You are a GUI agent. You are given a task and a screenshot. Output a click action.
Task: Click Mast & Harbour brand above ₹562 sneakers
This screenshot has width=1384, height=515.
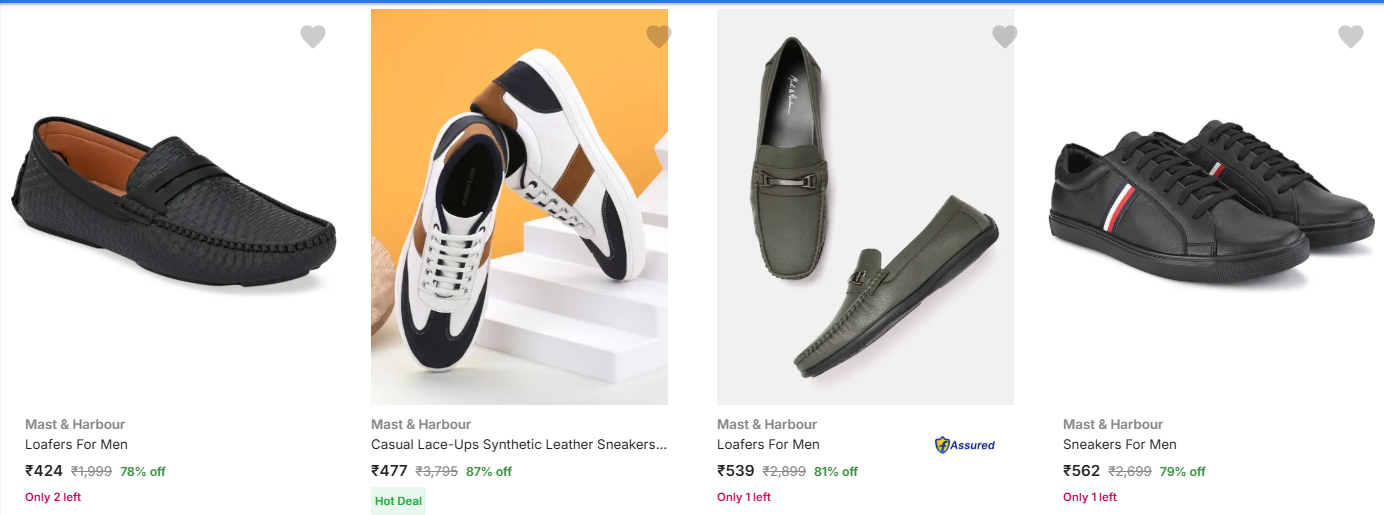1112,424
